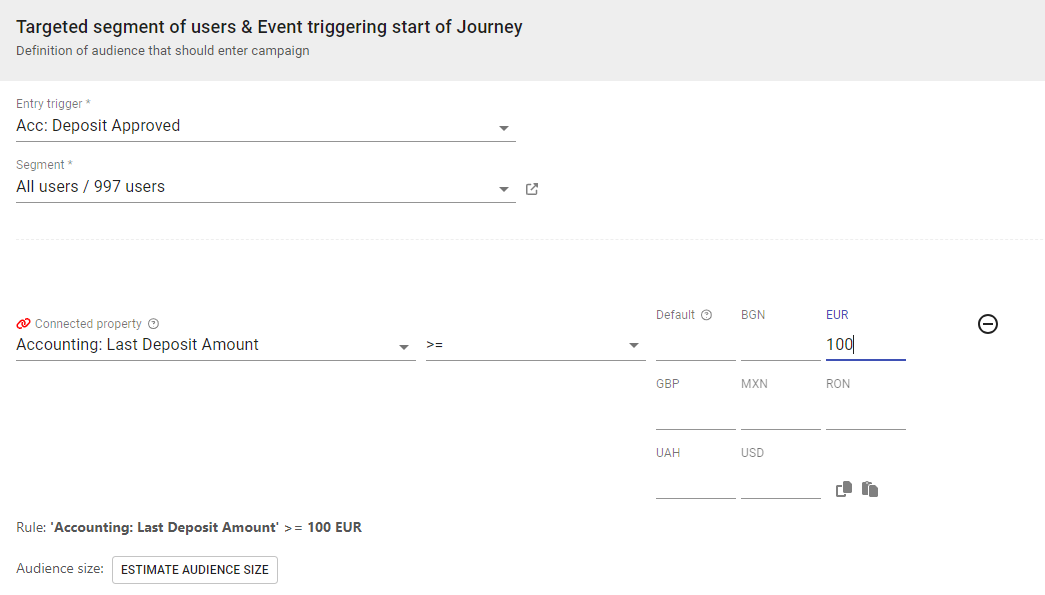Focus the Default amount input field

695,345
